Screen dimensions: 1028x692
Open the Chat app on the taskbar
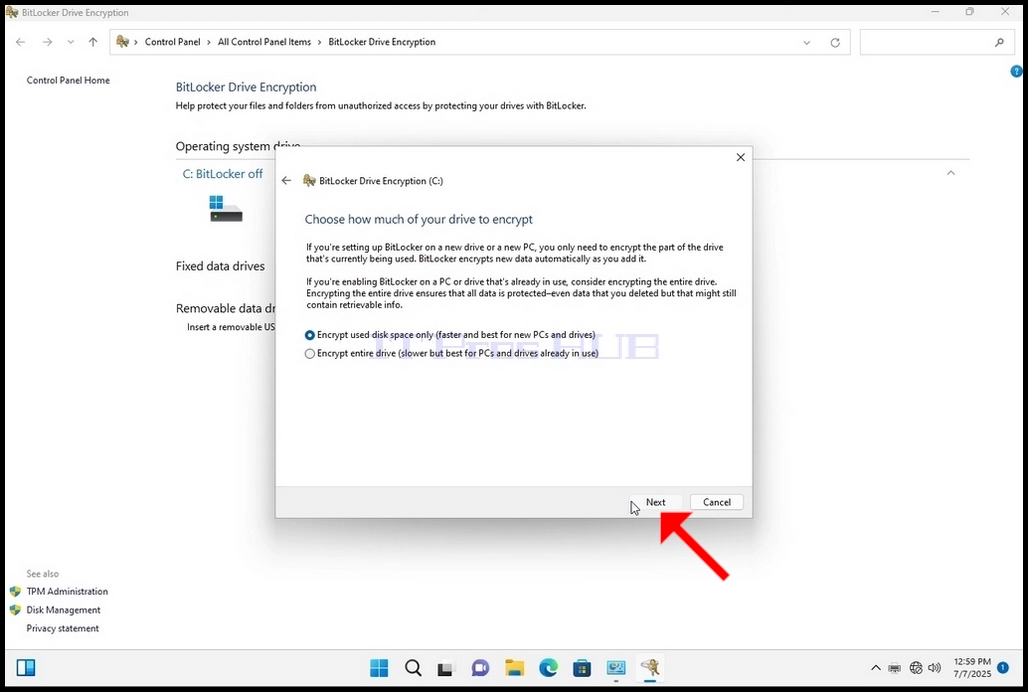click(480, 668)
